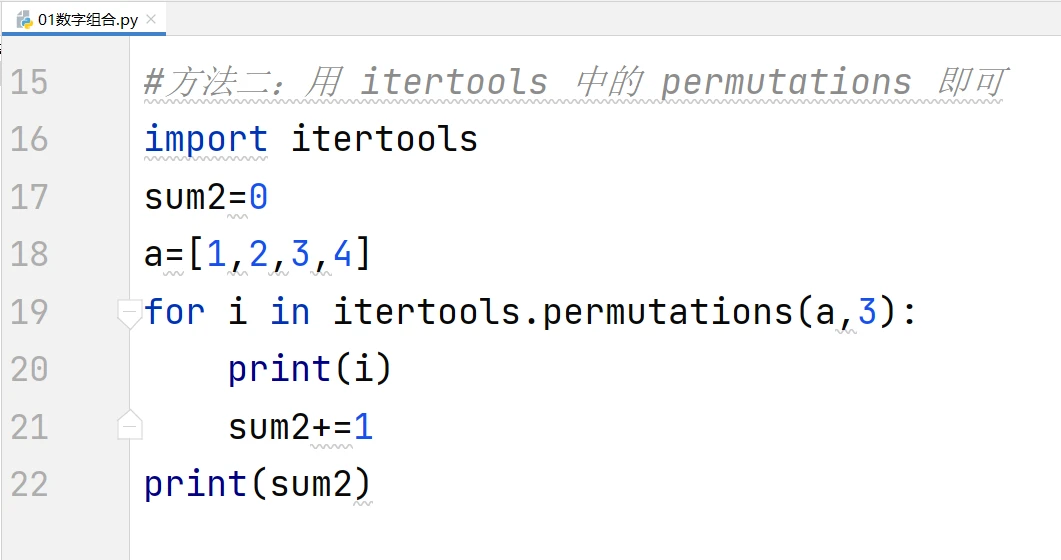This screenshot has width=1061, height=560.
Task: Place cursor on the import keyword
Action: (205, 139)
